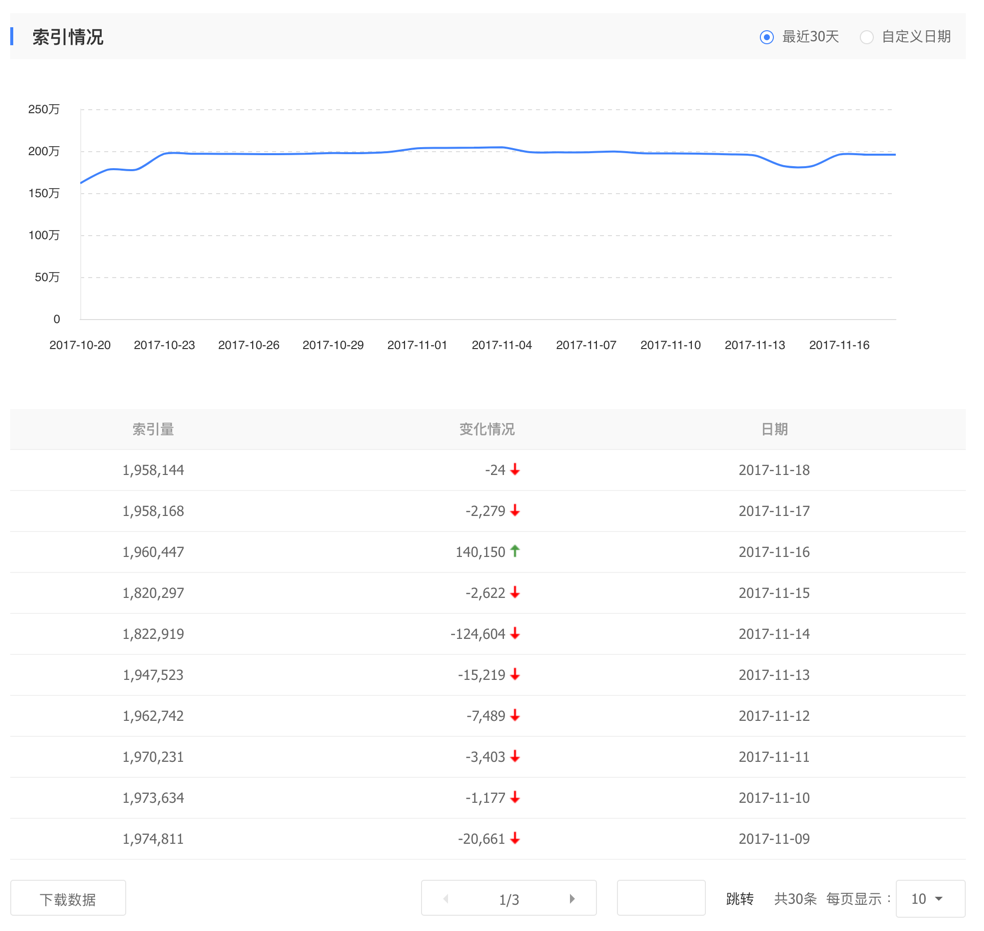This screenshot has width=984, height=931.
Task: Go to next page arrow
Action: (572, 898)
